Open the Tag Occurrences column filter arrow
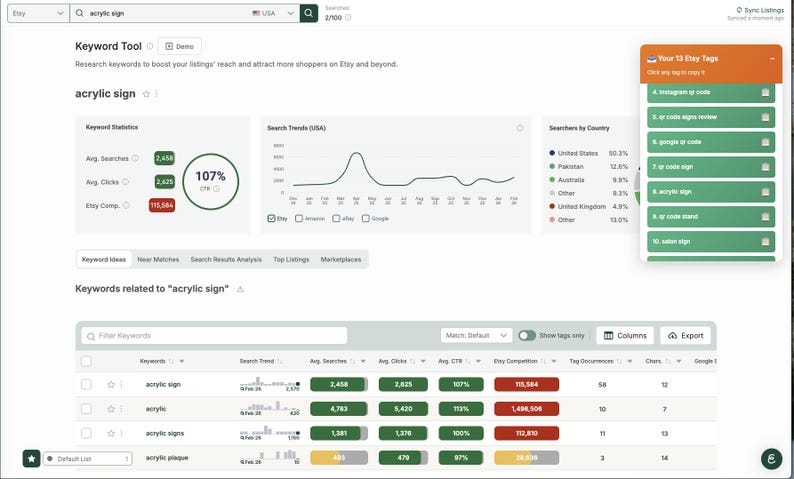This screenshot has width=794, height=479. [x=630, y=361]
